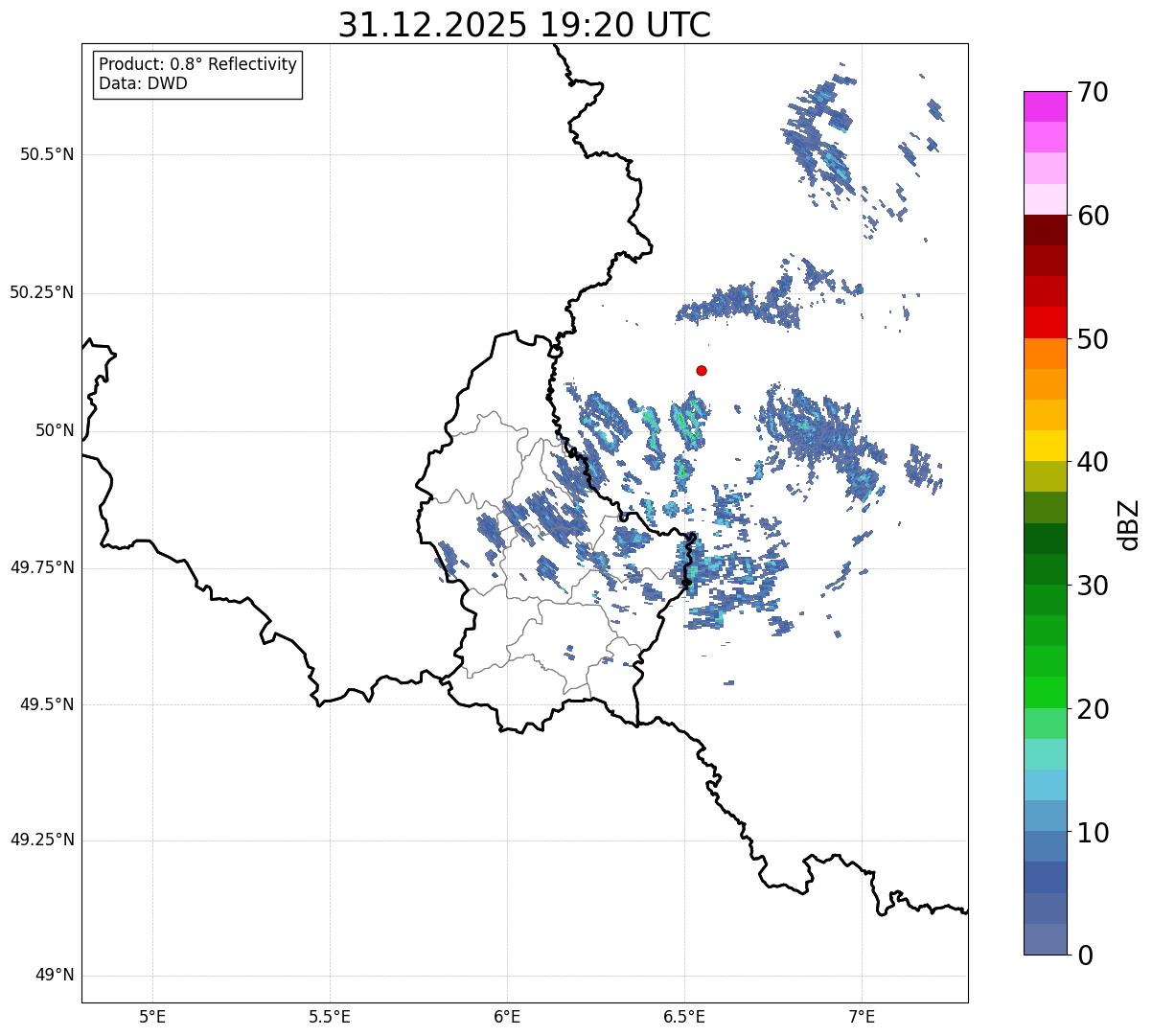
Task: Click the colorbar tick label 10
Action: pos(1094,832)
